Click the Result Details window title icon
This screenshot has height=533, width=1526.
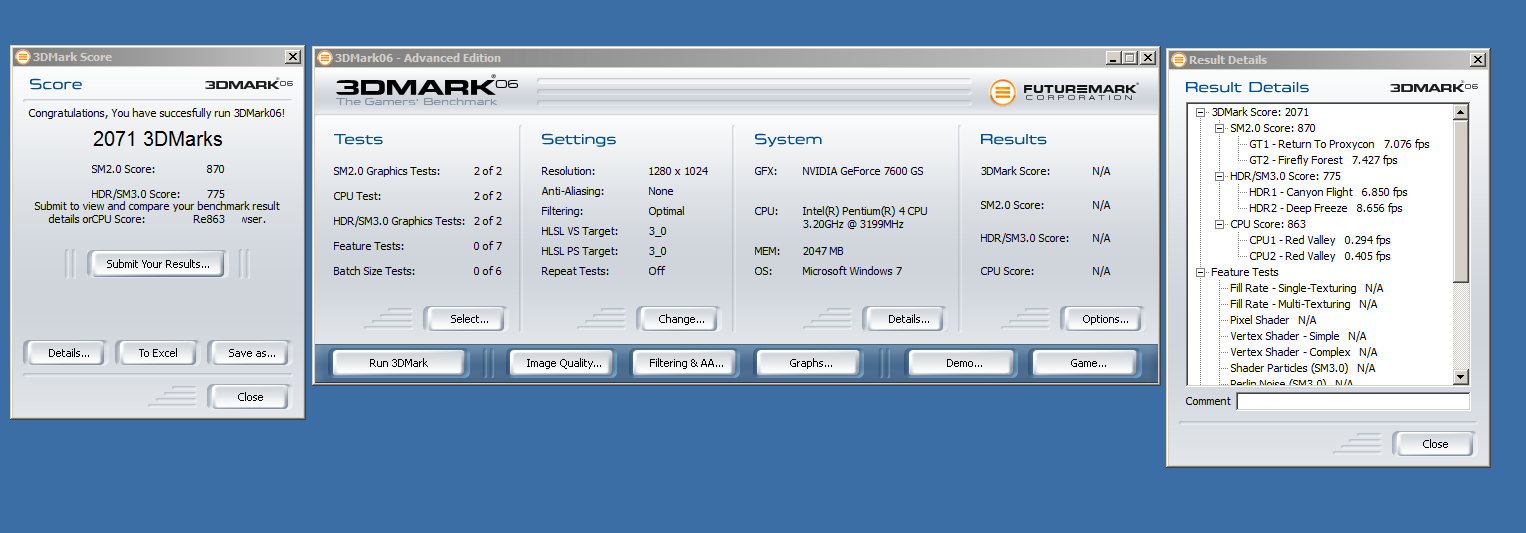coord(1179,60)
